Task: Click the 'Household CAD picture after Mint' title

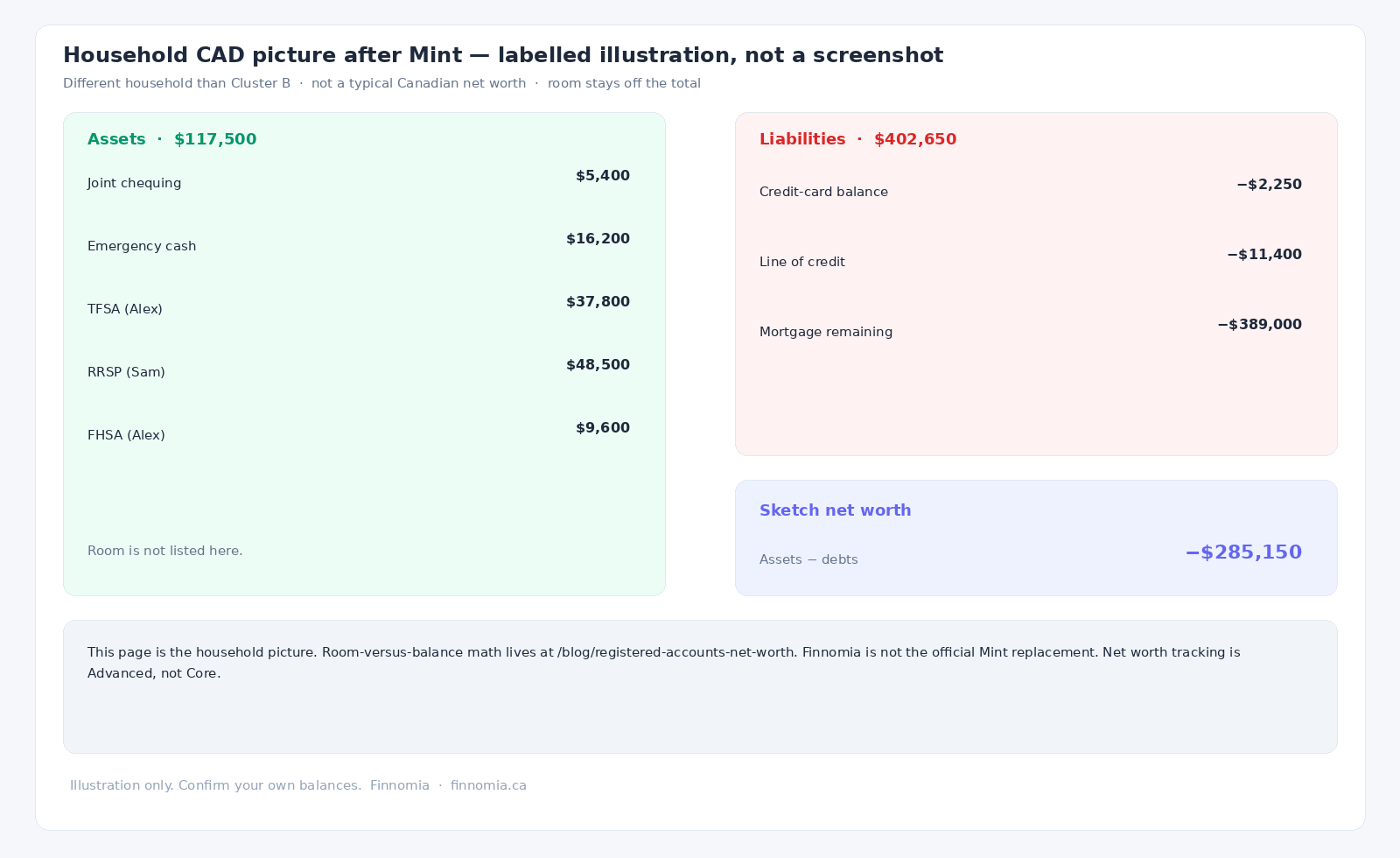Action: tap(262, 55)
